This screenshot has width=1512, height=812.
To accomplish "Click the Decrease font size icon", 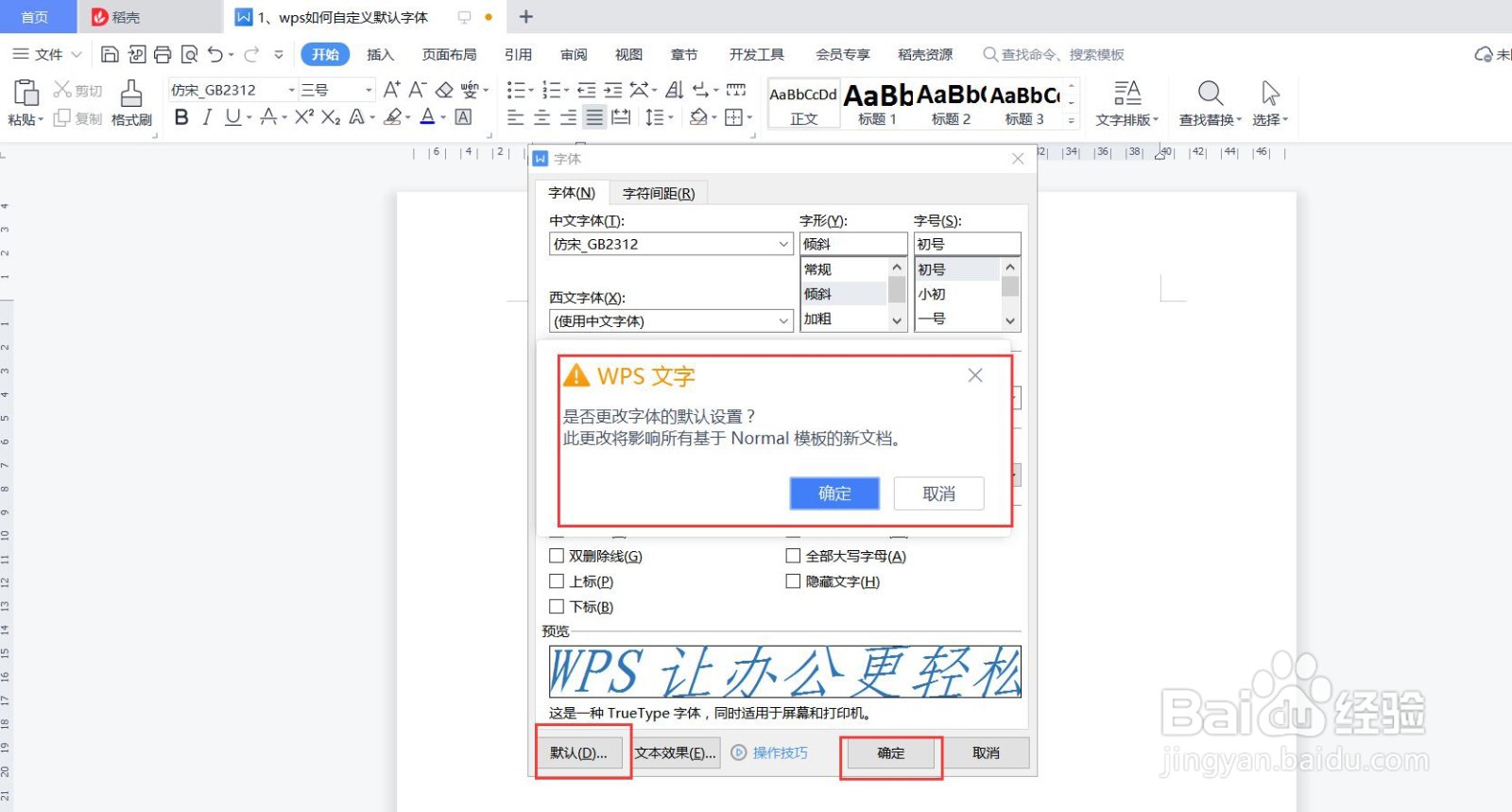I will click(x=418, y=90).
